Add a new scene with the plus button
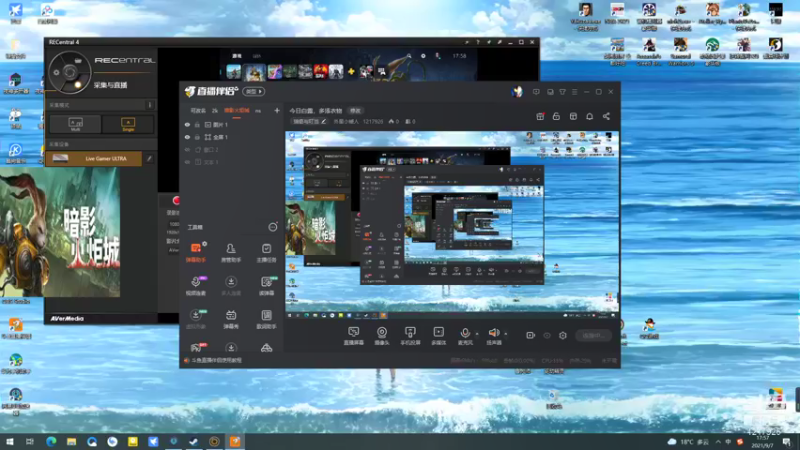The width and height of the screenshot is (800, 450). pyautogui.click(x=277, y=110)
